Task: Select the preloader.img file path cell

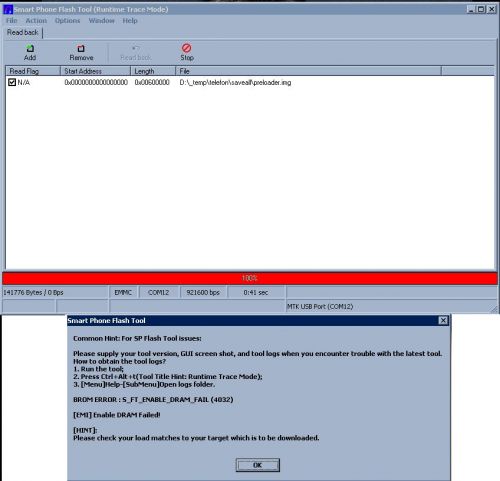Action: point(235,82)
